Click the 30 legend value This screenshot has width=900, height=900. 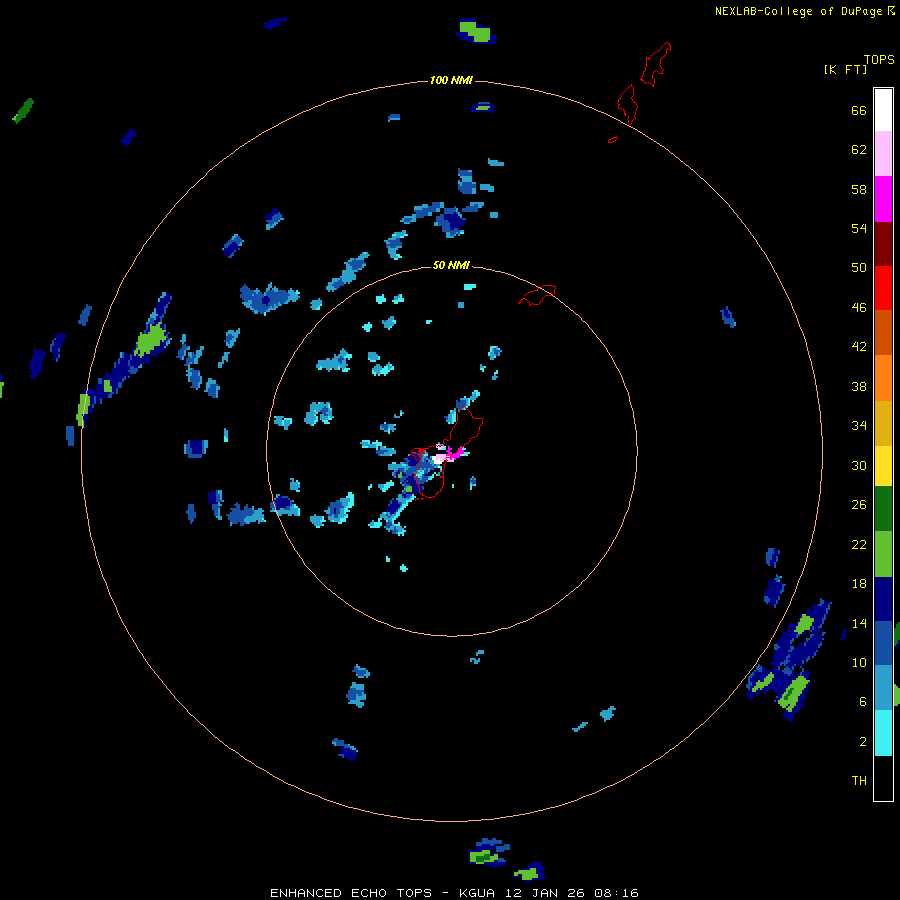859,465
